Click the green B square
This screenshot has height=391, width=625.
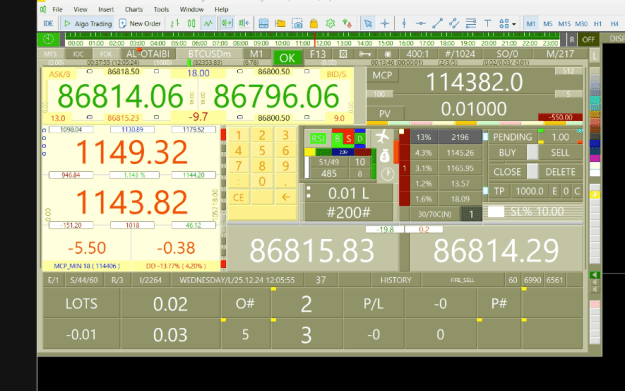tap(337, 138)
